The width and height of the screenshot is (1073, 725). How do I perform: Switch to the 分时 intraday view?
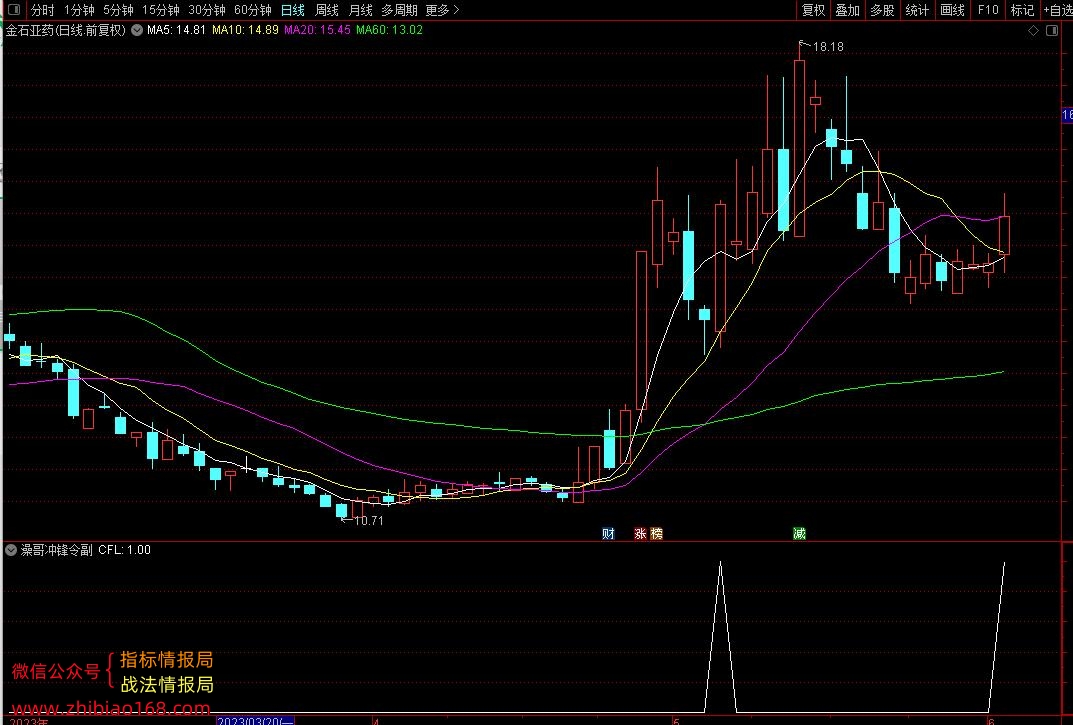click(x=42, y=10)
